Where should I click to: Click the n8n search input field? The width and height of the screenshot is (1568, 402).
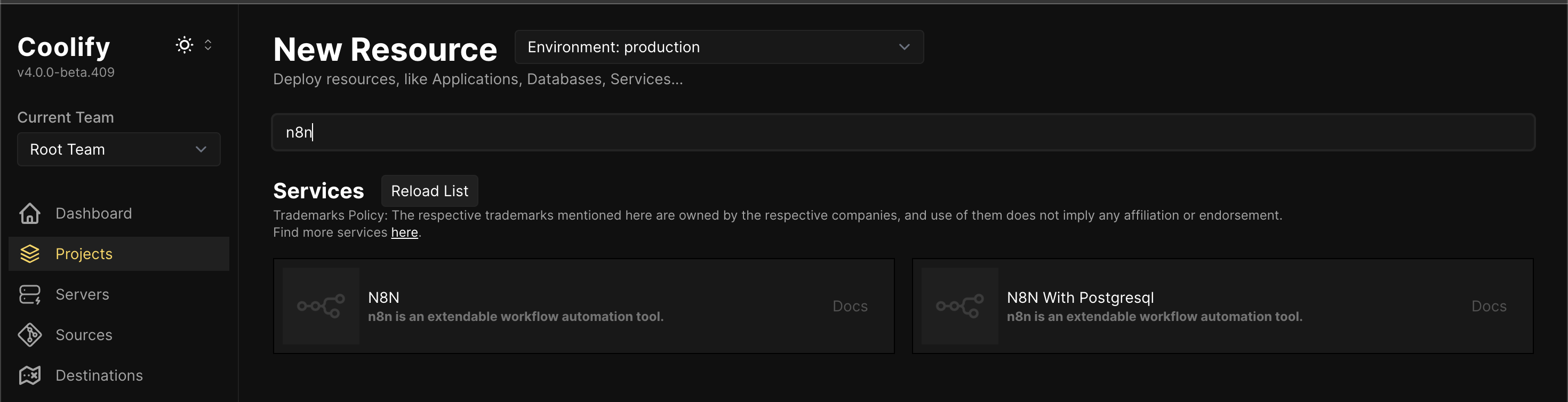coord(903,132)
